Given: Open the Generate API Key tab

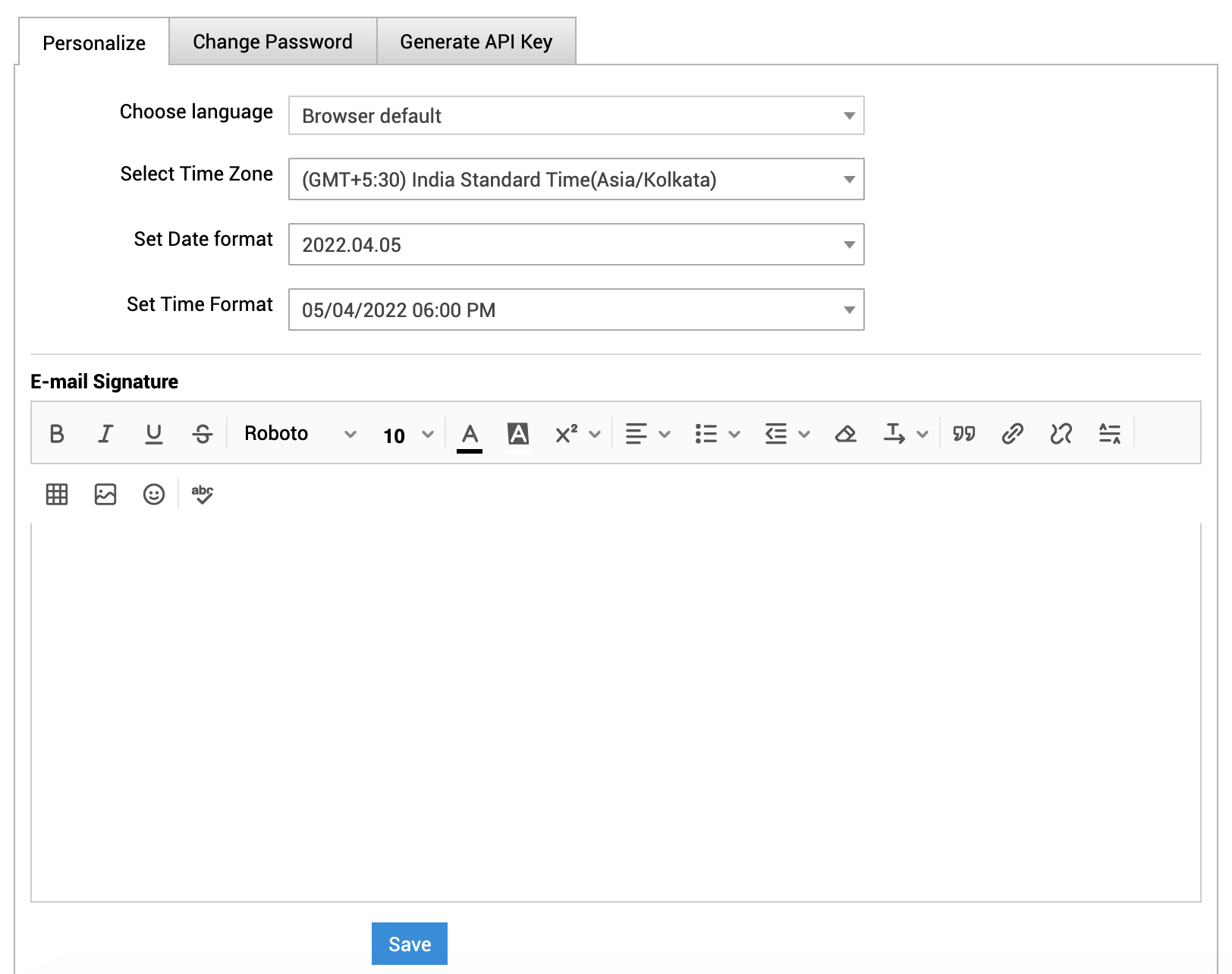Looking at the screenshot, I should point(476,42).
